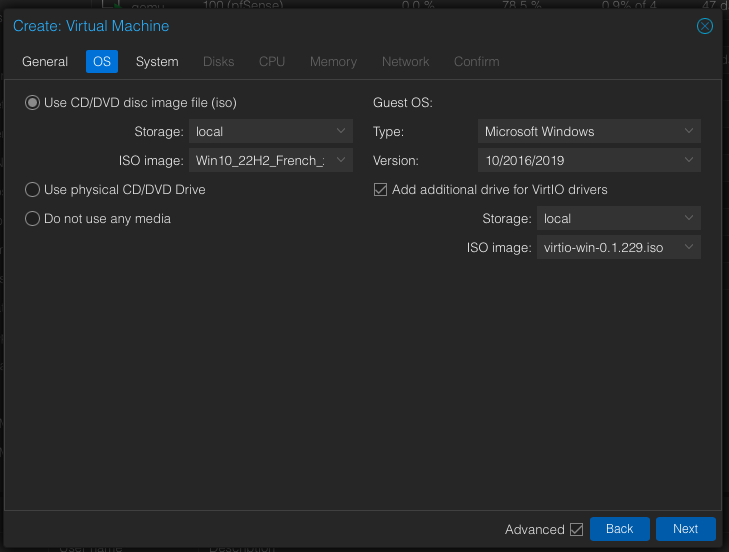Screen dimensions: 729x552
Task: Select Use CD/DVD disc image file option
Action: (x=33, y=102)
